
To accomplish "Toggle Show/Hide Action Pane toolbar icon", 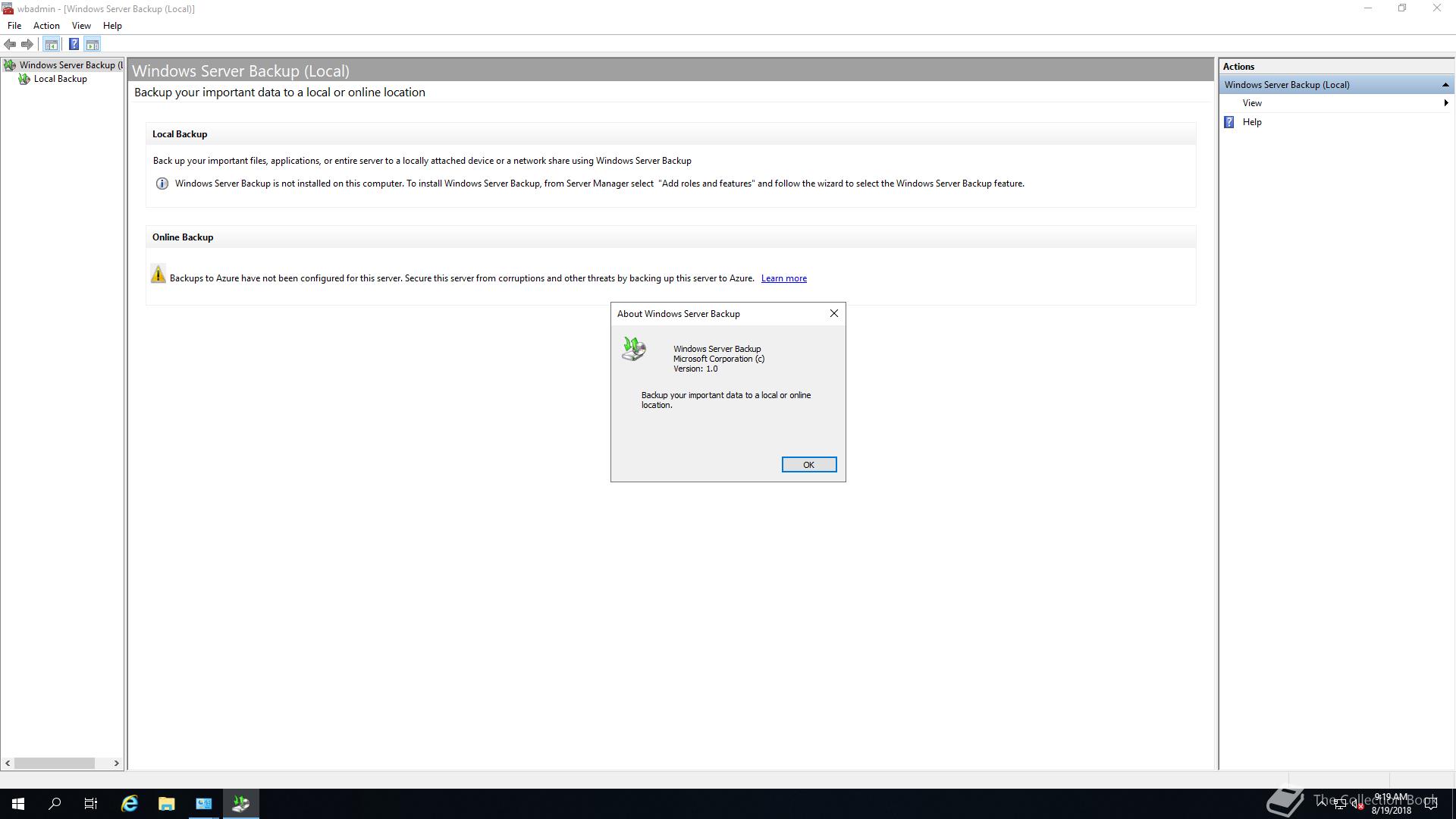I will [92, 44].
